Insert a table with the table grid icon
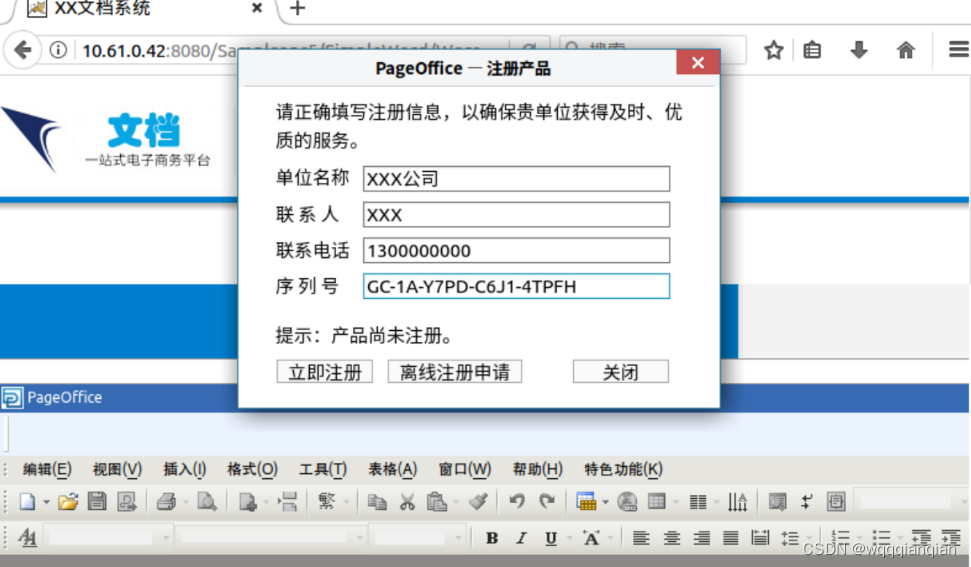Image resolution: width=971 pixels, height=567 pixels. [586, 501]
